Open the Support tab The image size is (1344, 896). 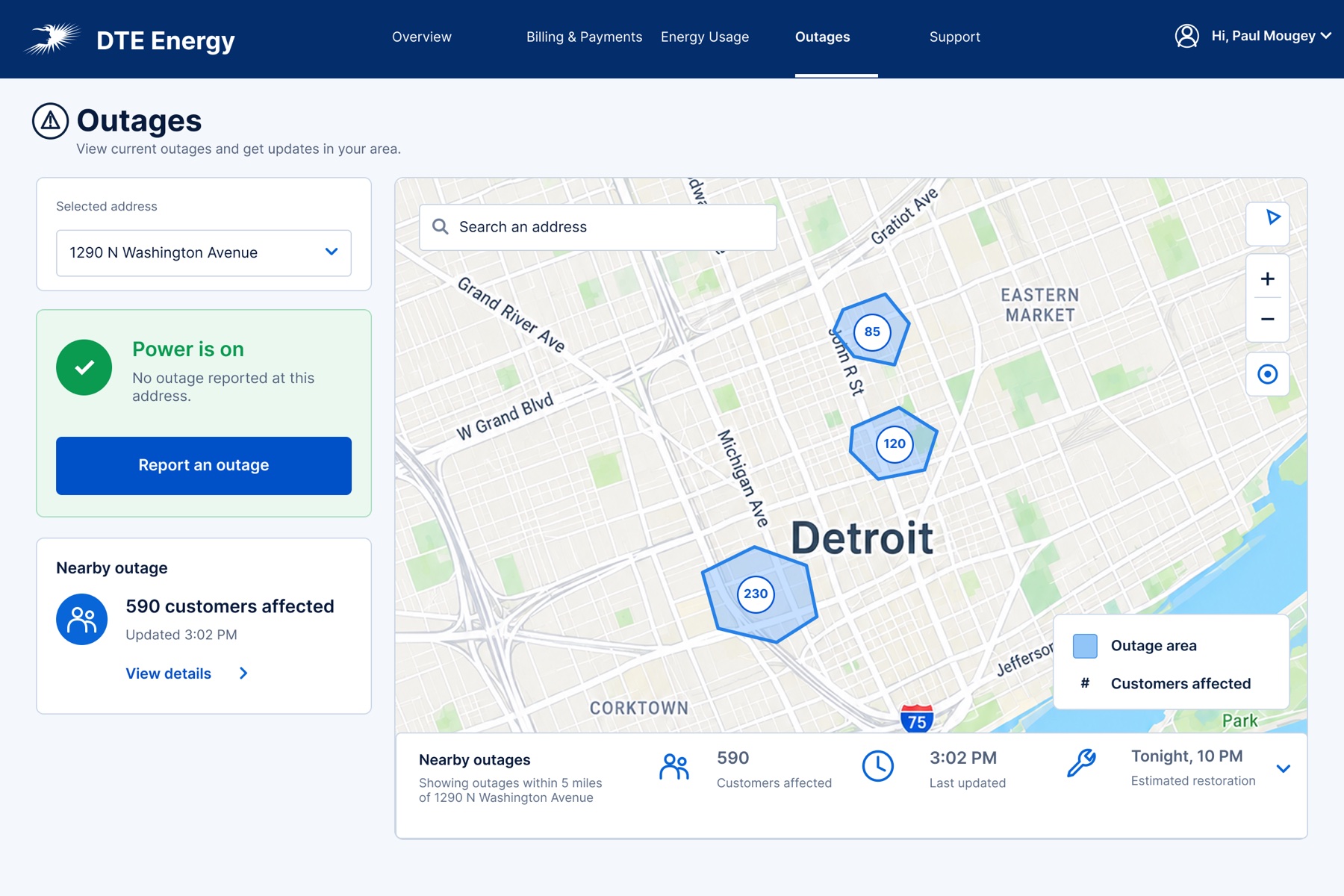[954, 37]
